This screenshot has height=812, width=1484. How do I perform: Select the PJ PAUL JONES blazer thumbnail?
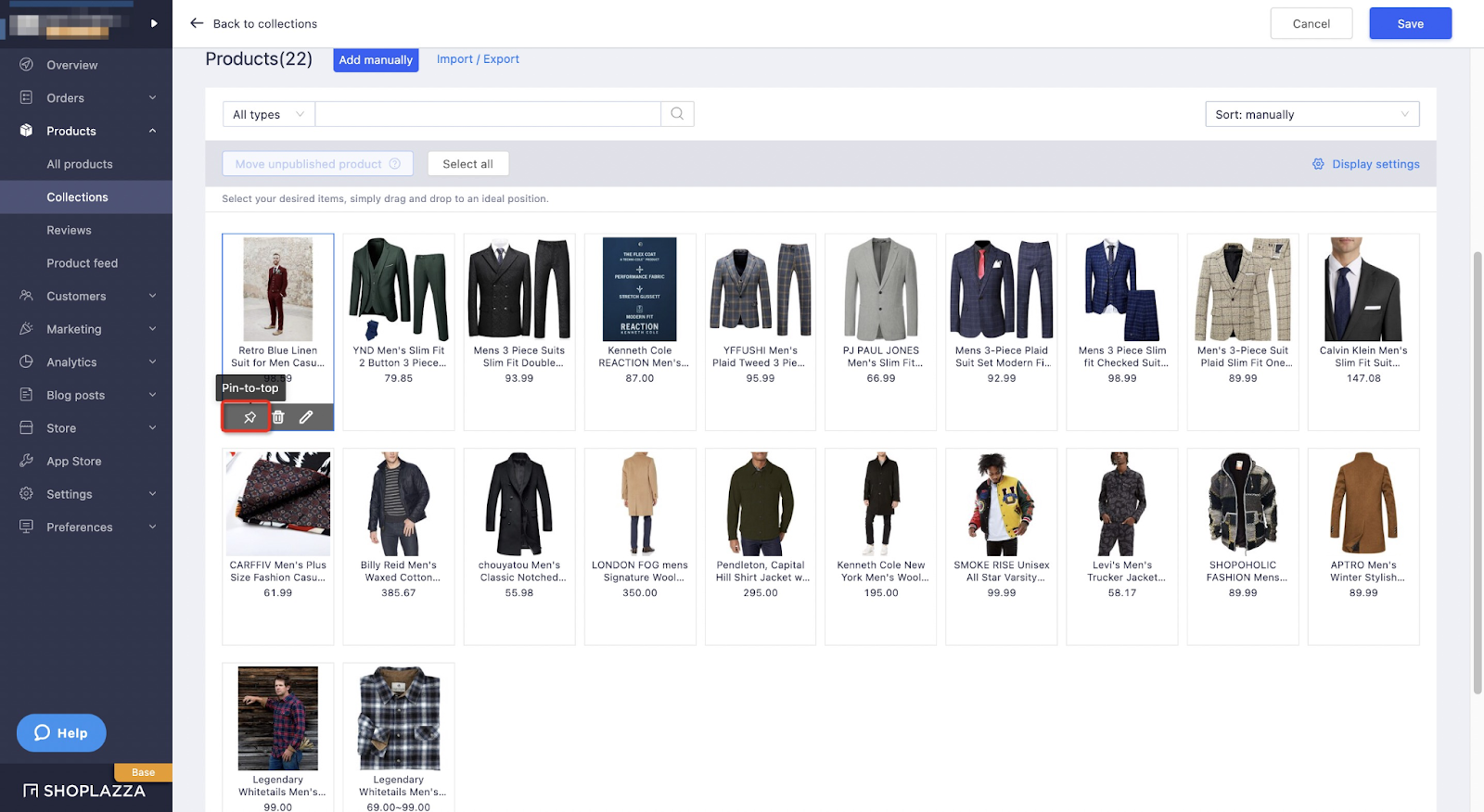pyautogui.click(x=881, y=289)
